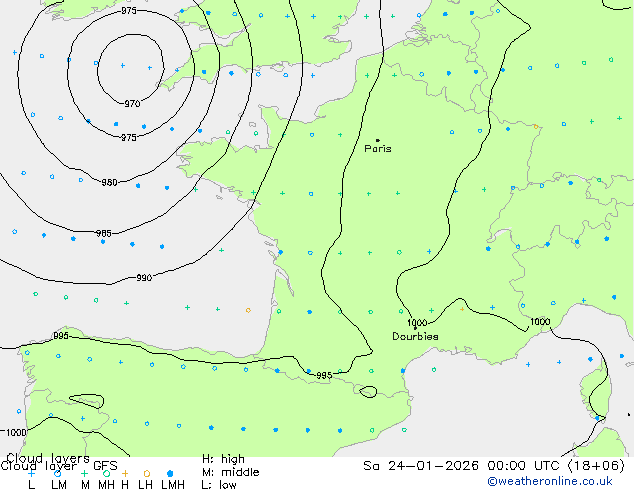Click the 990 isobar label
This screenshot has width=634, height=490.
click(x=144, y=278)
